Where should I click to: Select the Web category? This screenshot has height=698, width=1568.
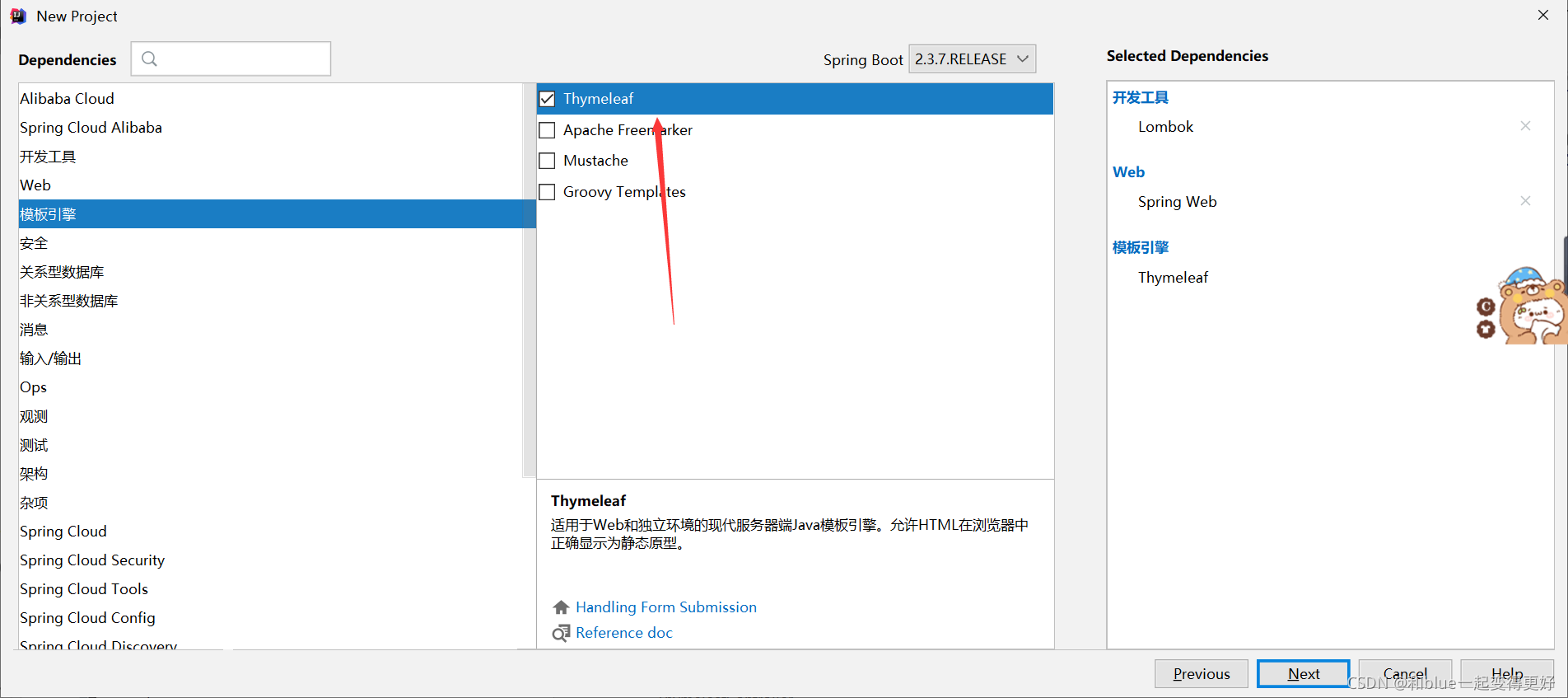tap(271, 185)
